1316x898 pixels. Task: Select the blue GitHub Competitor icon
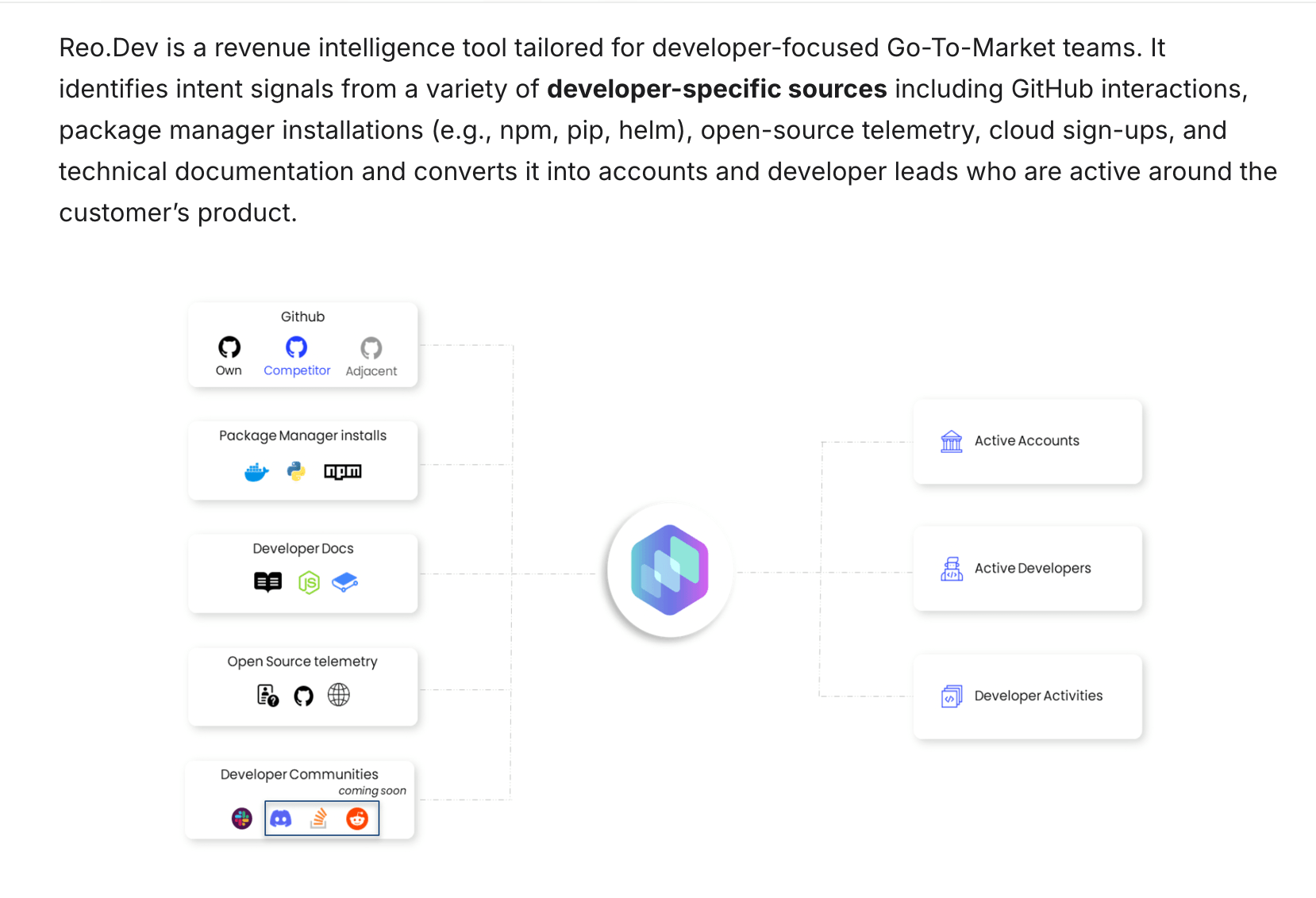tap(296, 347)
